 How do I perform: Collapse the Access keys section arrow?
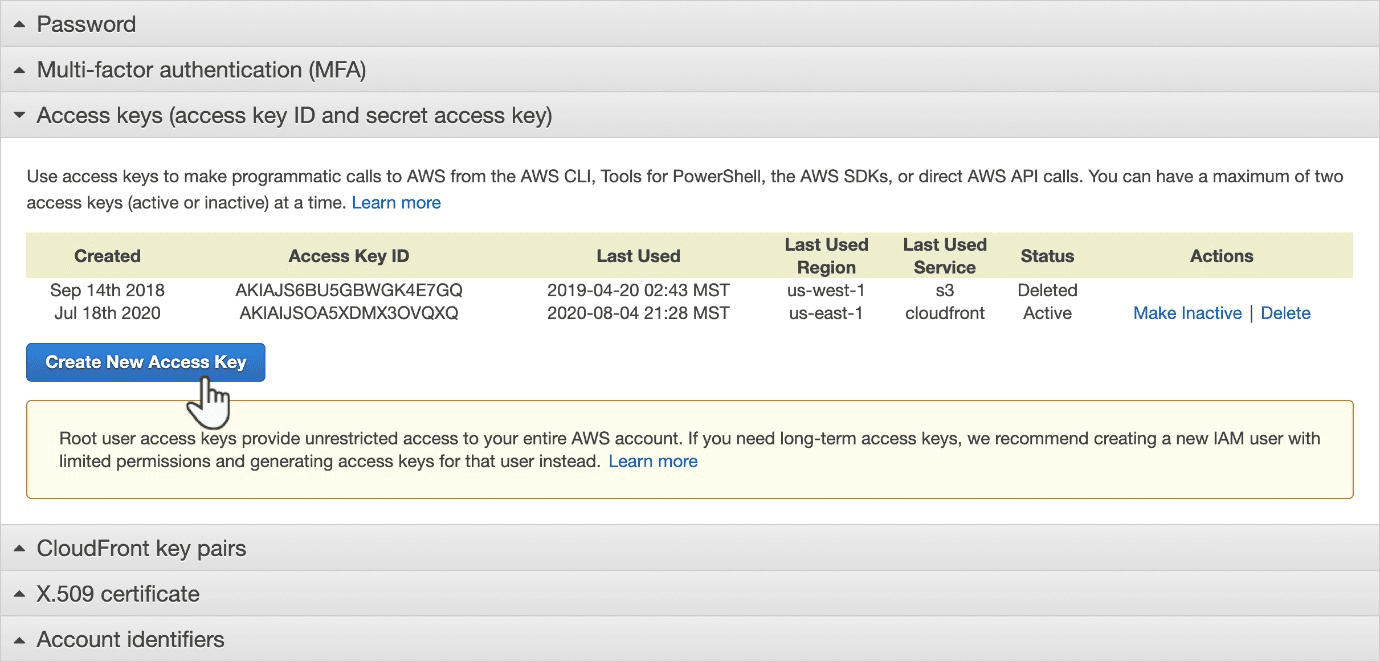pyautogui.click(x=19, y=116)
